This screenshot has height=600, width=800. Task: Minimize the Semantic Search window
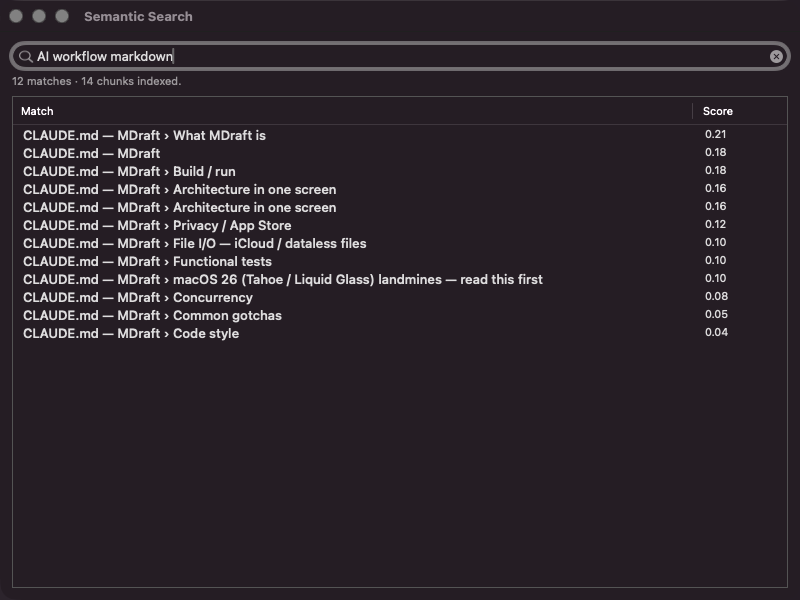point(39,16)
